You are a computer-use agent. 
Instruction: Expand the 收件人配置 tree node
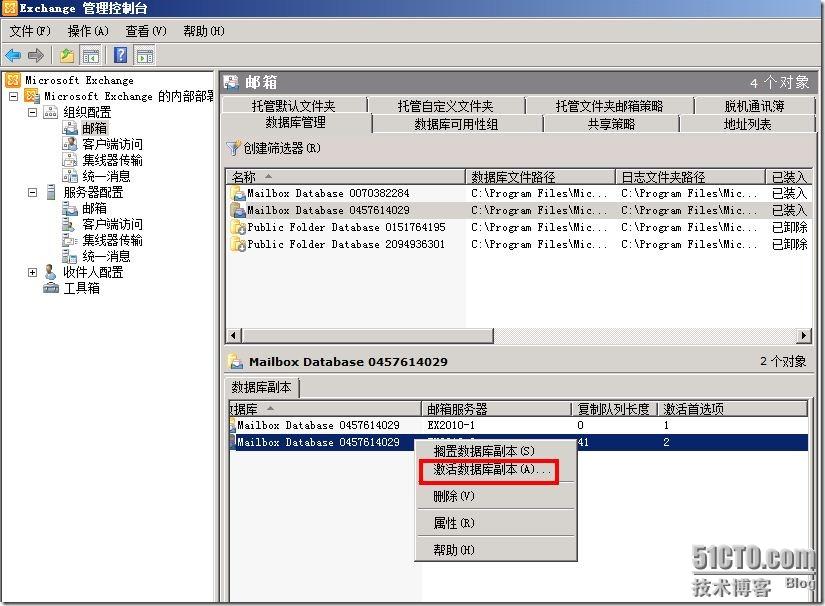(x=33, y=272)
